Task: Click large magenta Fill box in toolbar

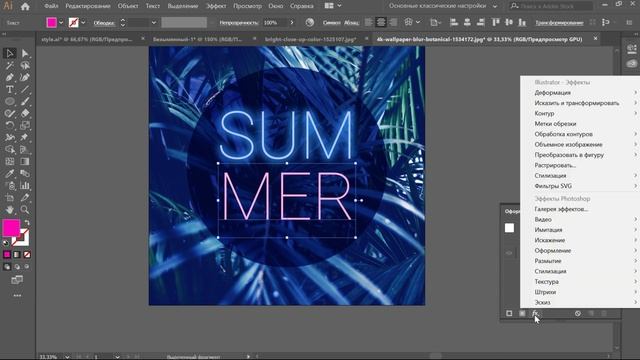Action: 11,228
